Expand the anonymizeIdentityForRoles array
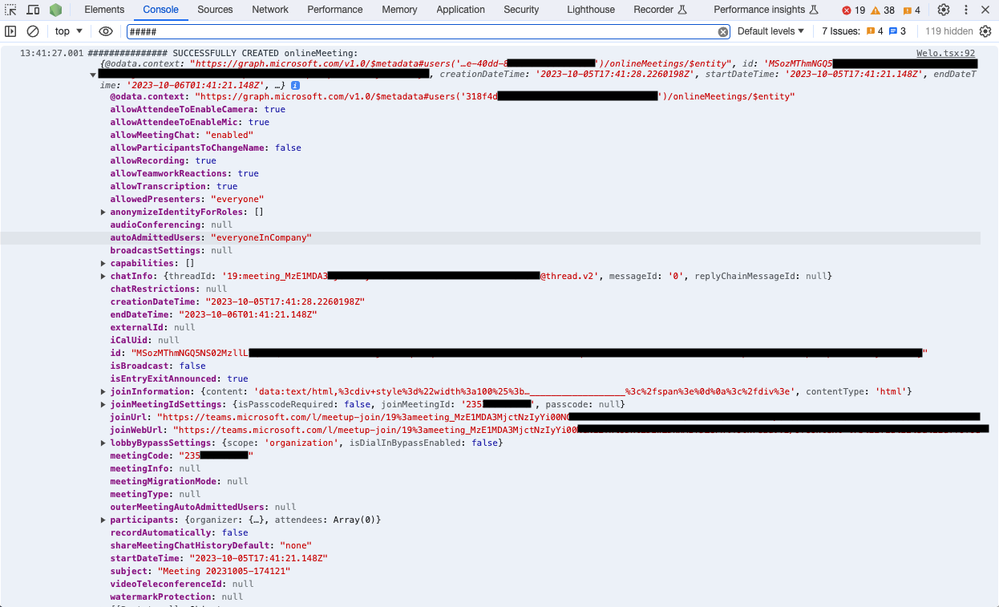The height and width of the screenshot is (607, 999). pos(103,212)
